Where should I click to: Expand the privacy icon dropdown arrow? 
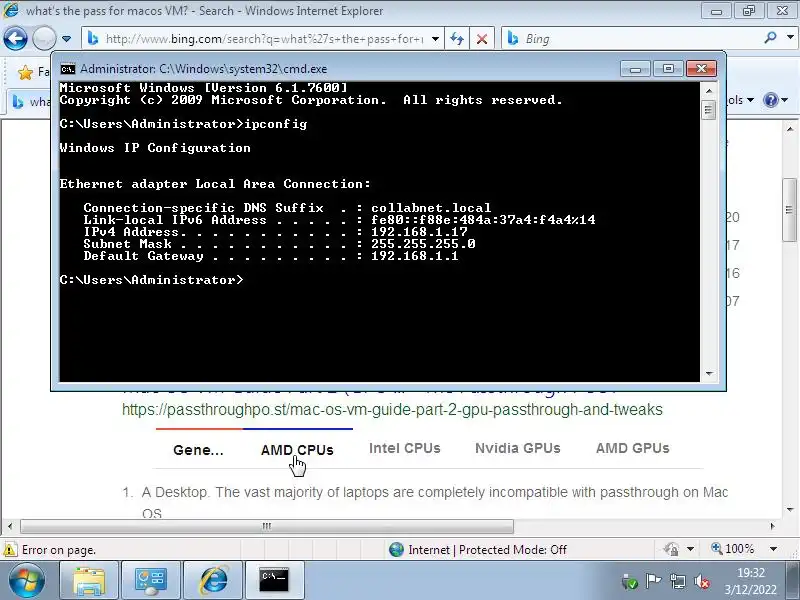click(x=690, y=549)
